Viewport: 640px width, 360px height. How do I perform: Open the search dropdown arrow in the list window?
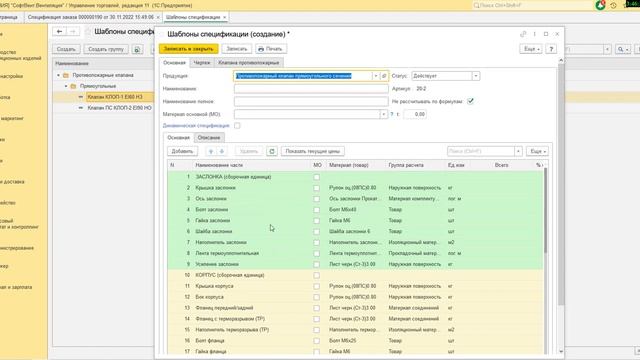pos(607,49)
